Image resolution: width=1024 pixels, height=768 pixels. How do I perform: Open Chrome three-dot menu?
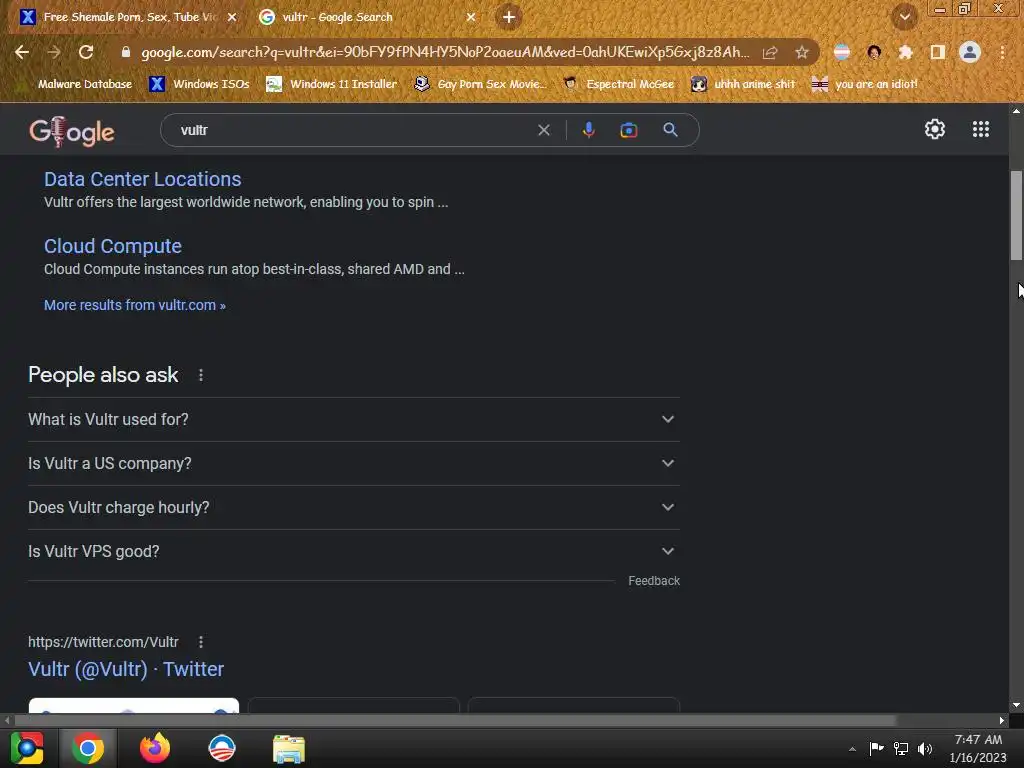coord(1002,52)
